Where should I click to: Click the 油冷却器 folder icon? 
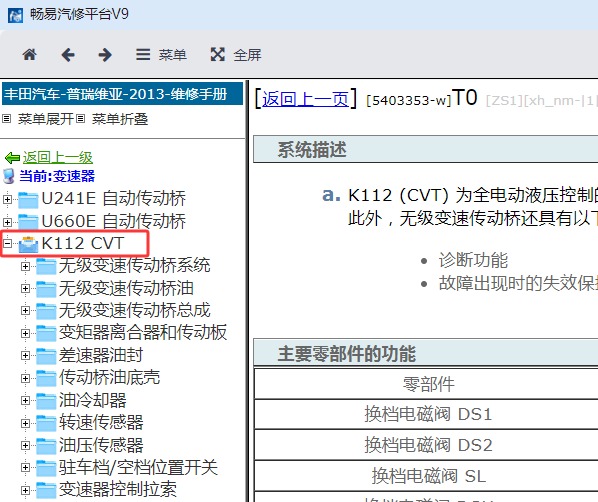coord(46,401)
